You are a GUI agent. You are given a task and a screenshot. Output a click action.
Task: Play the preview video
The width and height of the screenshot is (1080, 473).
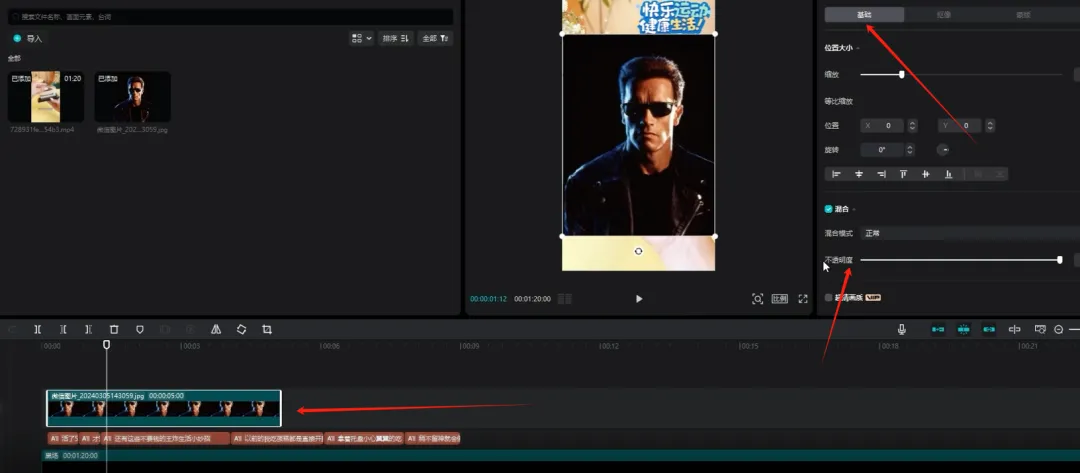[638, 299]
